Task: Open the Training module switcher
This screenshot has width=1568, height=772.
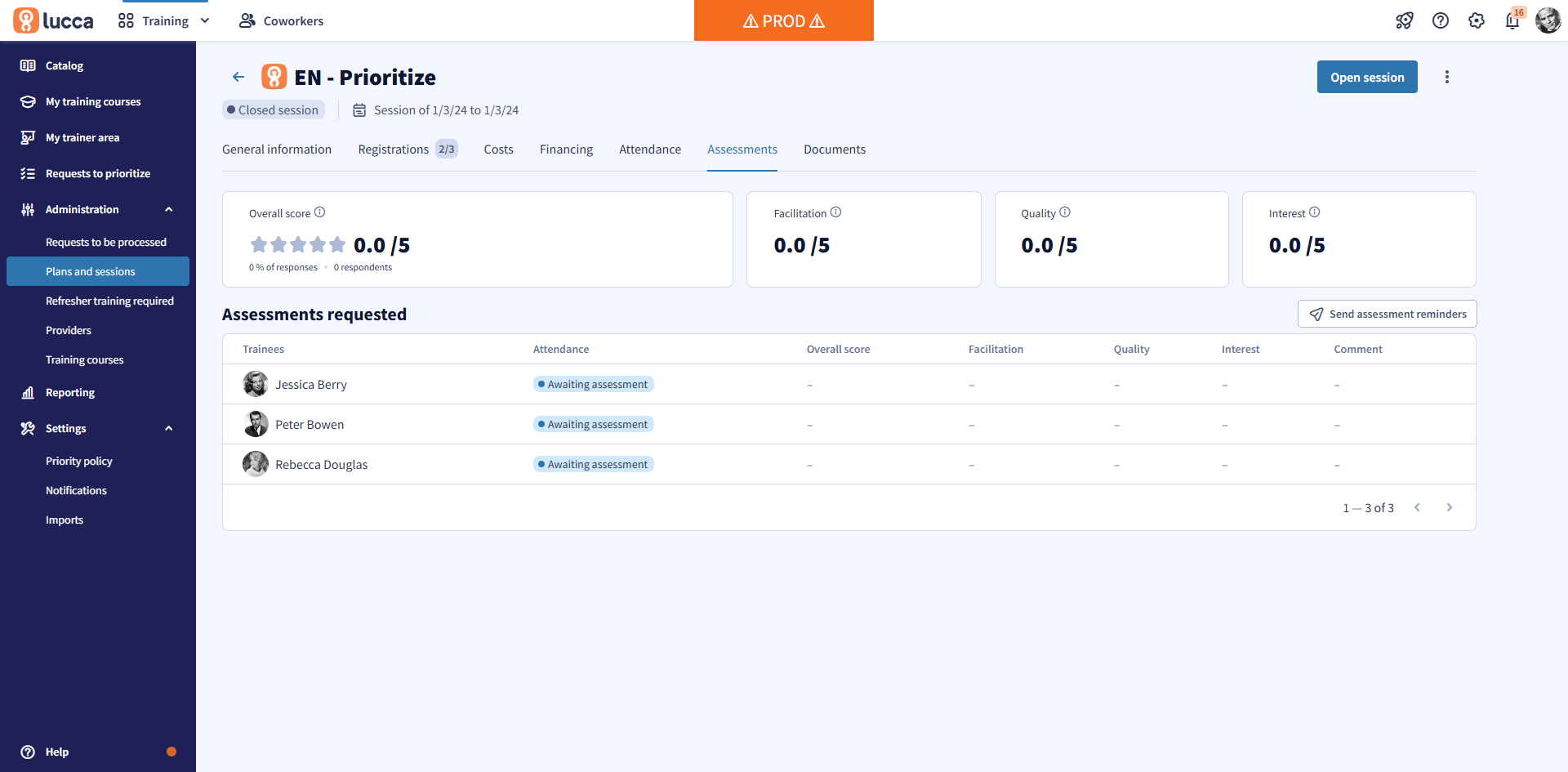Action: coord(164,20)
